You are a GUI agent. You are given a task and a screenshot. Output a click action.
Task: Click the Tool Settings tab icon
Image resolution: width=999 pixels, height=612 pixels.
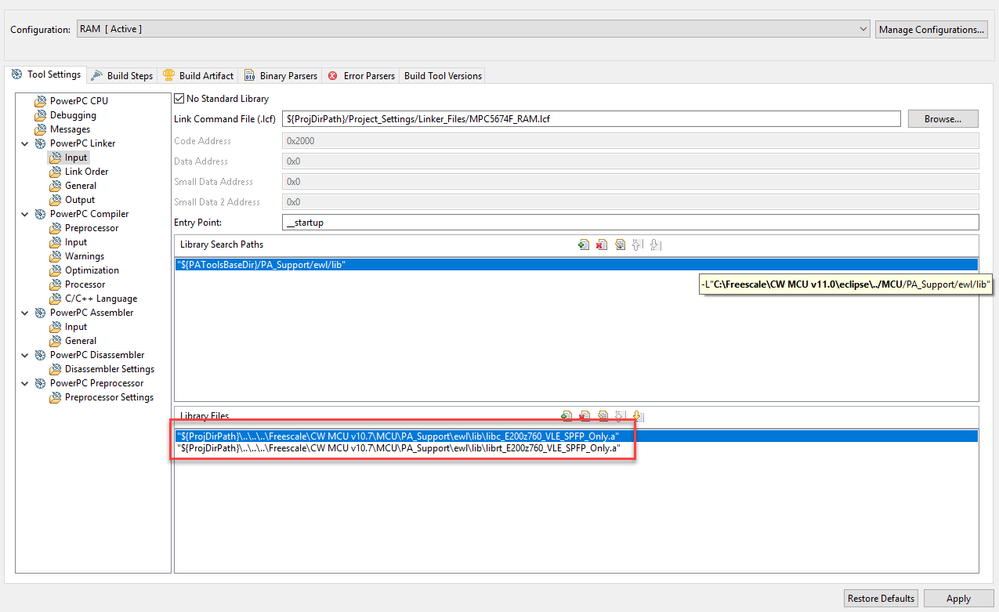(x=17, y=75)
